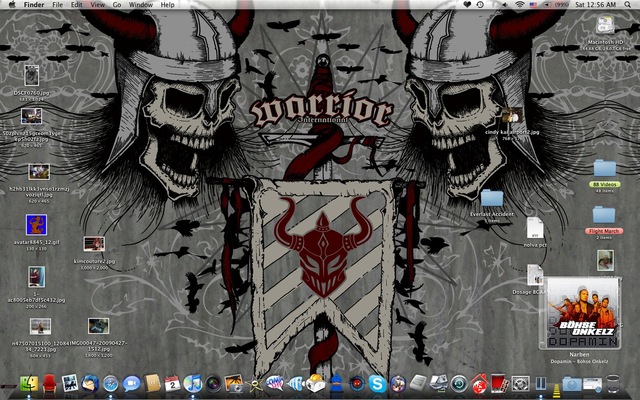The width and height of the screenshot is (640, 400).
Task: Open the Edit menu
Action: (76, 4)
